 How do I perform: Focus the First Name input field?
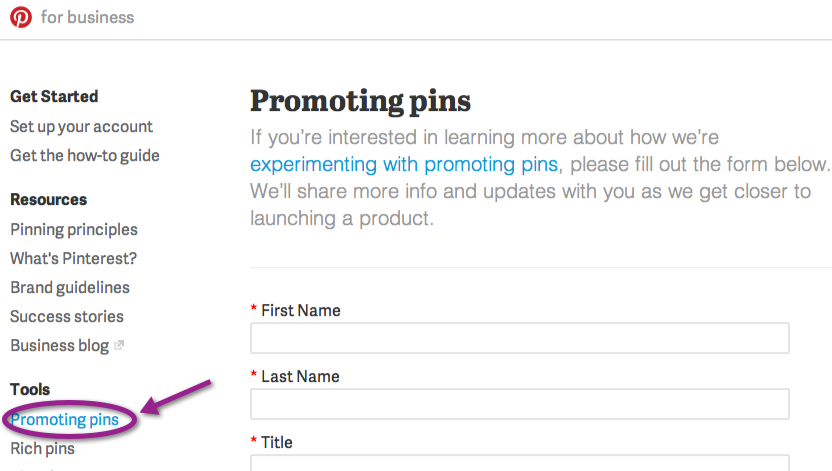point(520,338)
